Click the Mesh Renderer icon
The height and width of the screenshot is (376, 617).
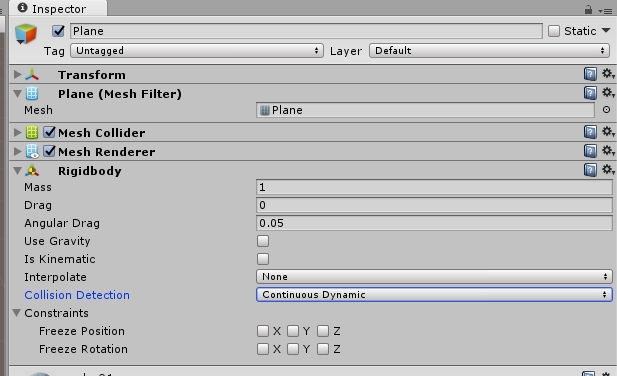tap(32, 151)
